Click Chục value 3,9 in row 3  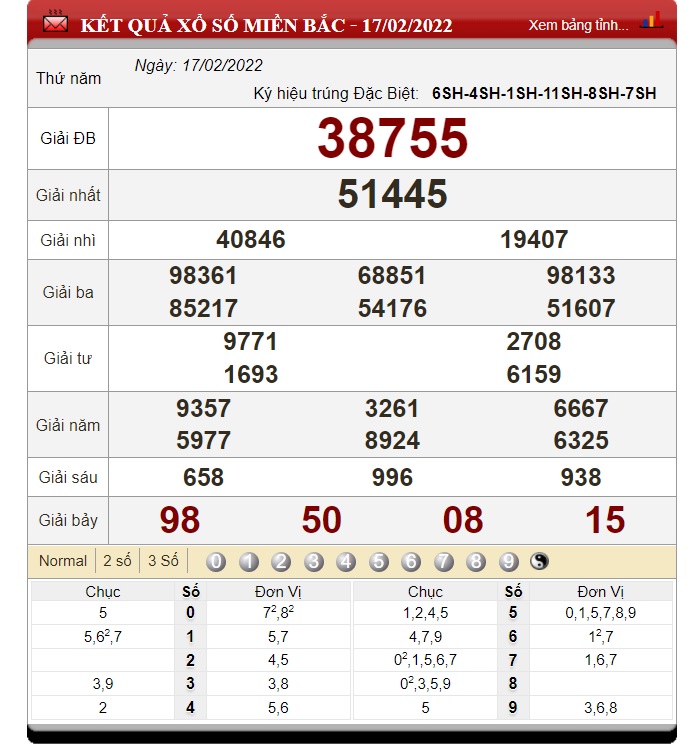103,683
